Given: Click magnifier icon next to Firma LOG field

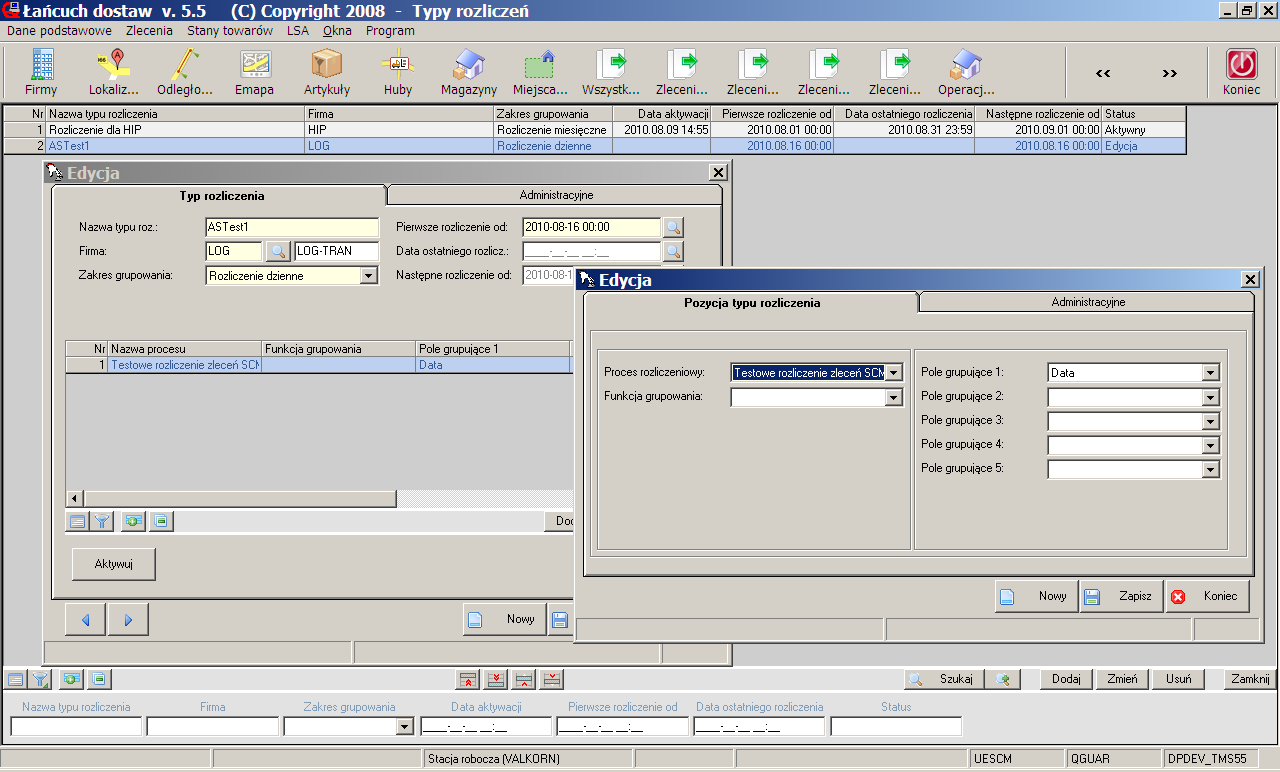Looking at the screenshot, I should coord(277,251).
